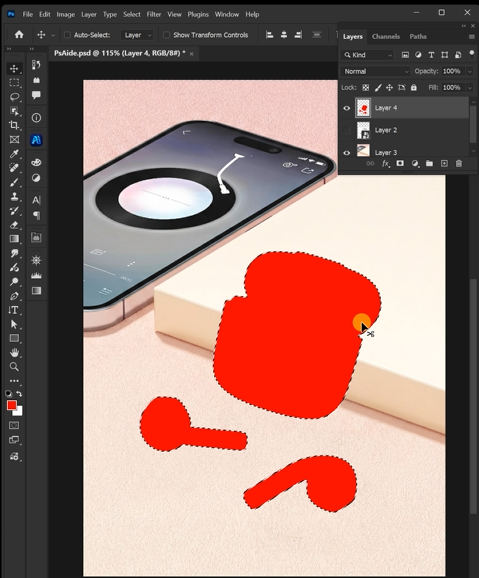Enable Show Transform Controls checkbox

pyautogui.click(x=167, y=35)
